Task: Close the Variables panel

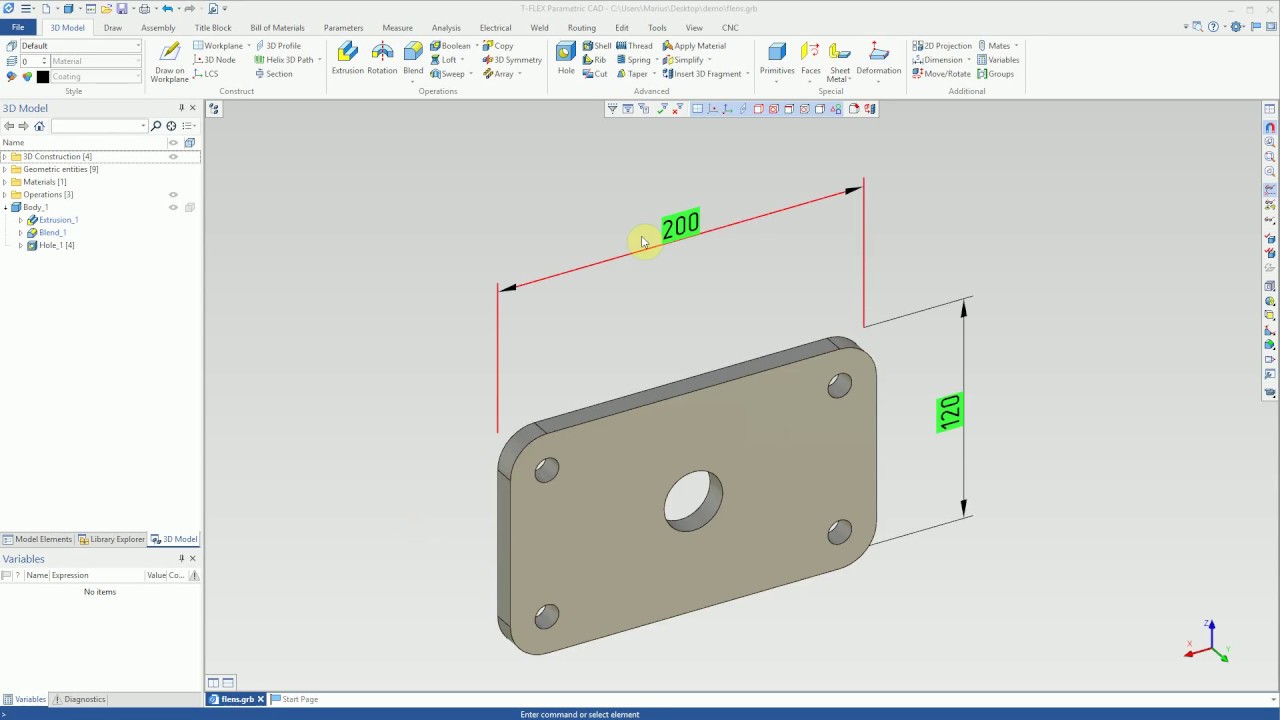Action: coord(193,559)
